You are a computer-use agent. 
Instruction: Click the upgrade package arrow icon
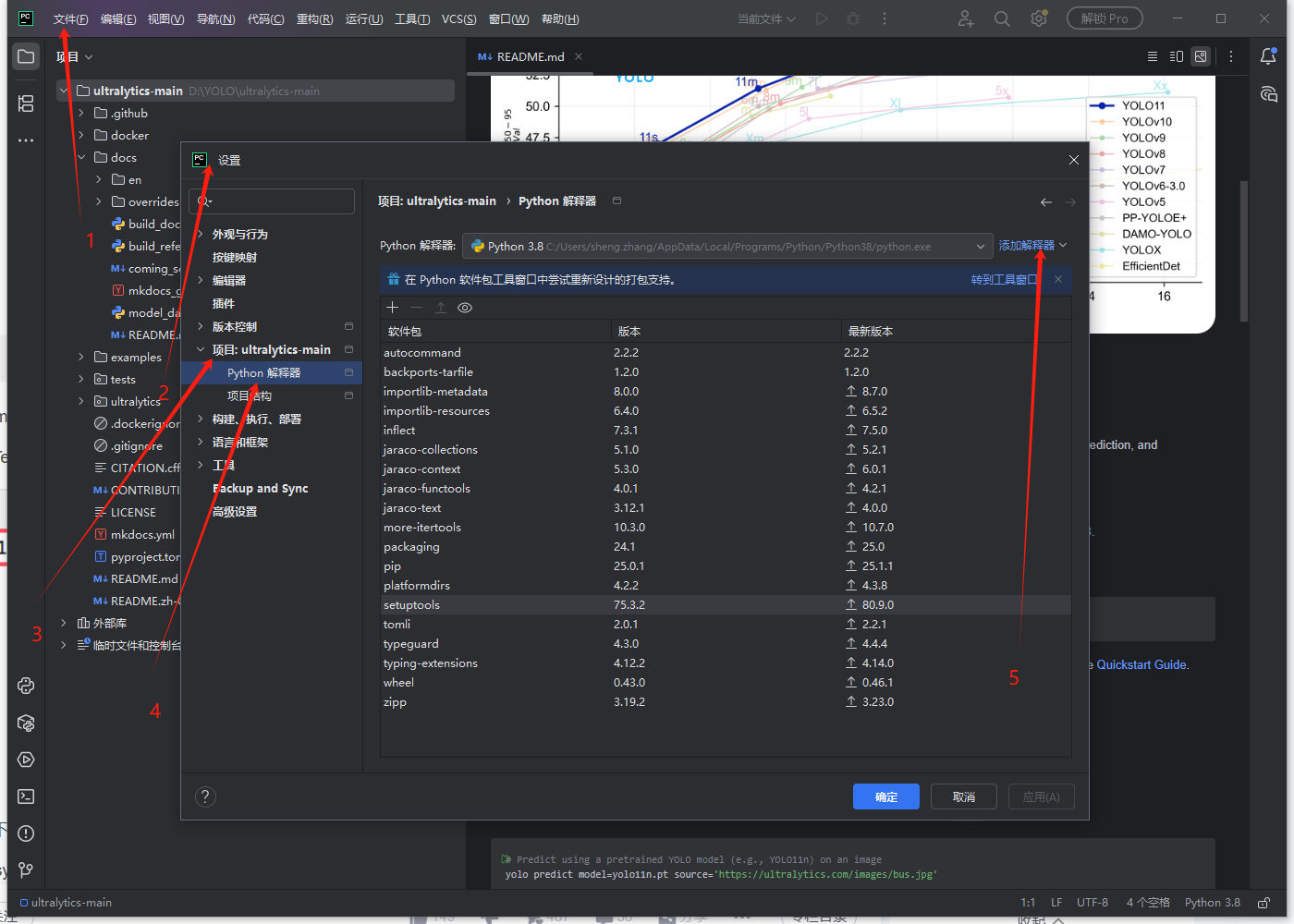[441, 308]
